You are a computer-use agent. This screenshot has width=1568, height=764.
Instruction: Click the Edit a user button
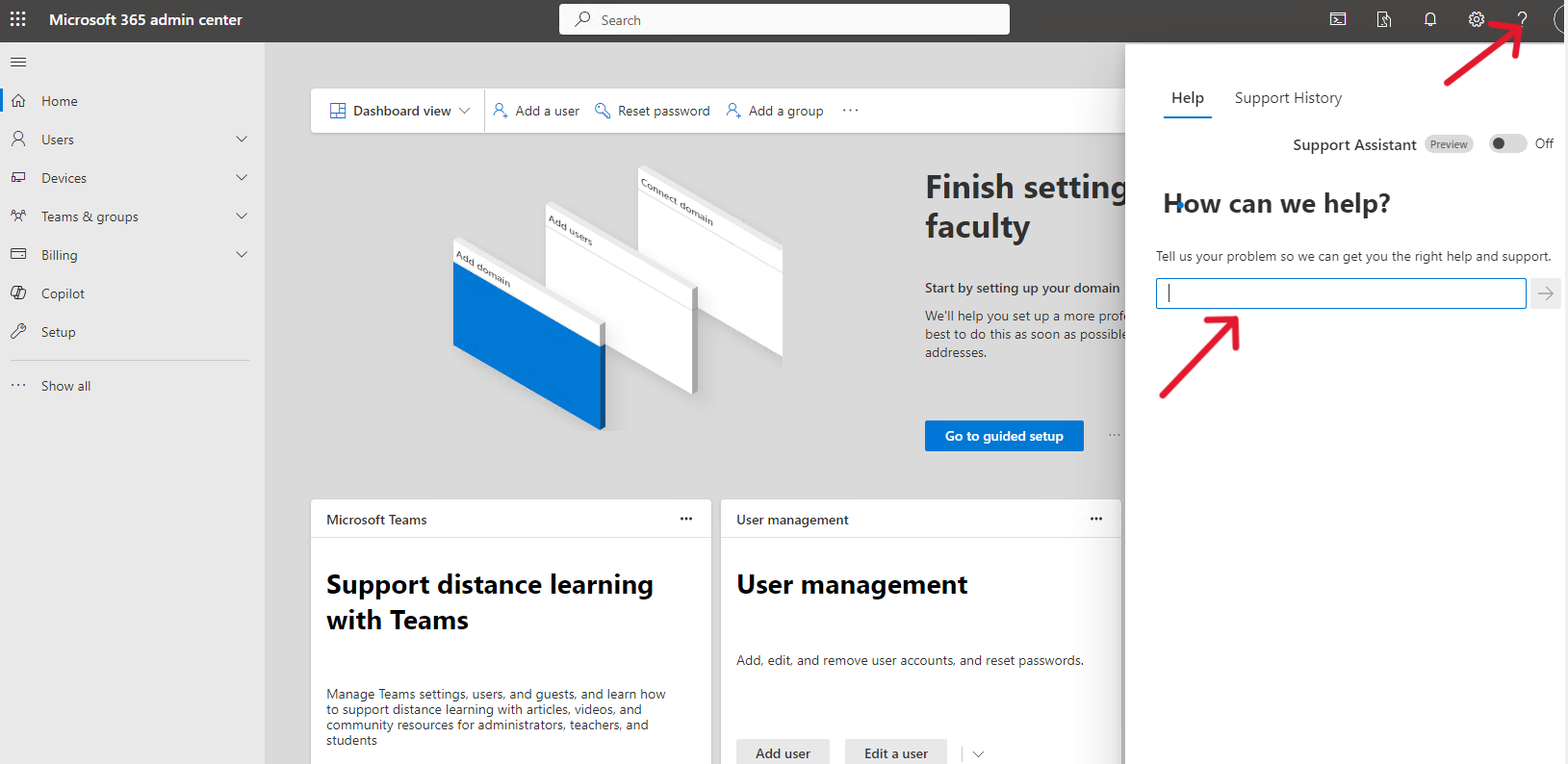896,752
